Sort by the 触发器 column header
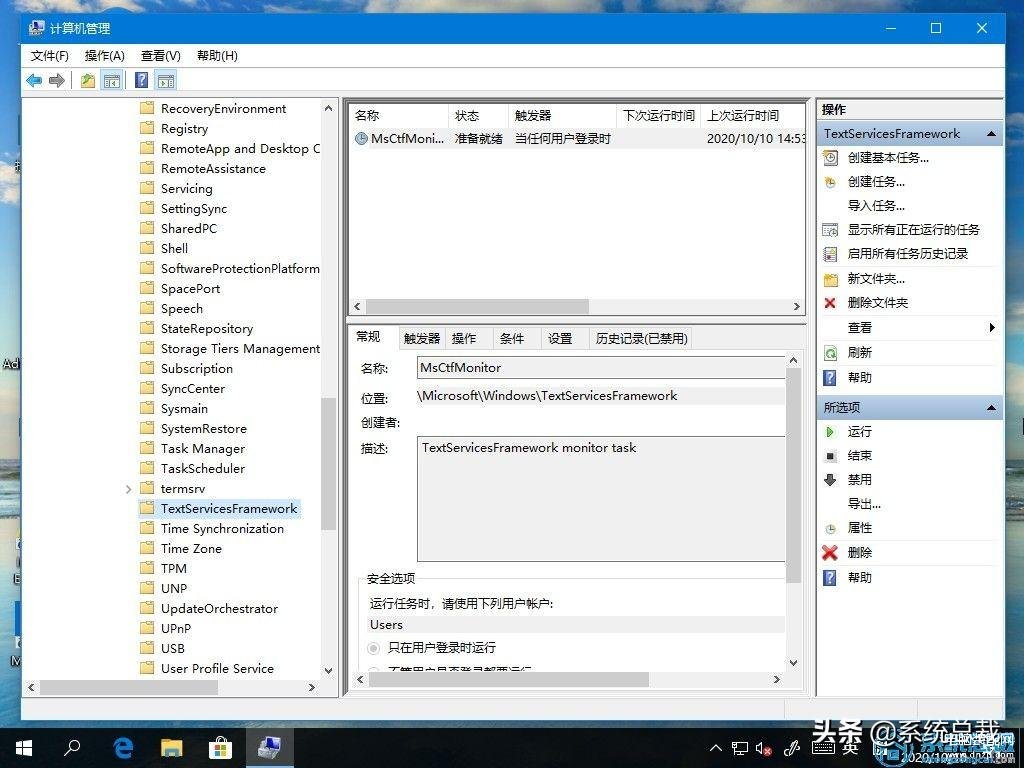Image resolution: width=1024 pixels, height=768 pixels. pyautogui.click(x=562, y=116)
